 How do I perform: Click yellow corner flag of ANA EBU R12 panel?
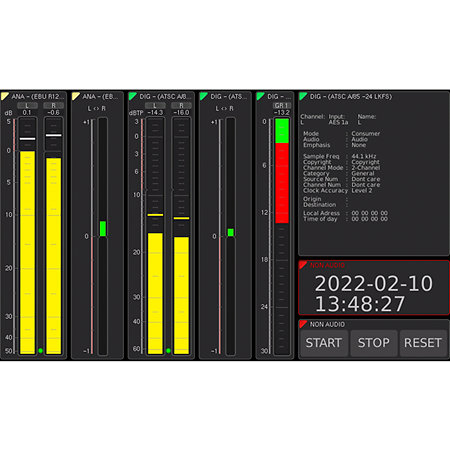[4, 96]
